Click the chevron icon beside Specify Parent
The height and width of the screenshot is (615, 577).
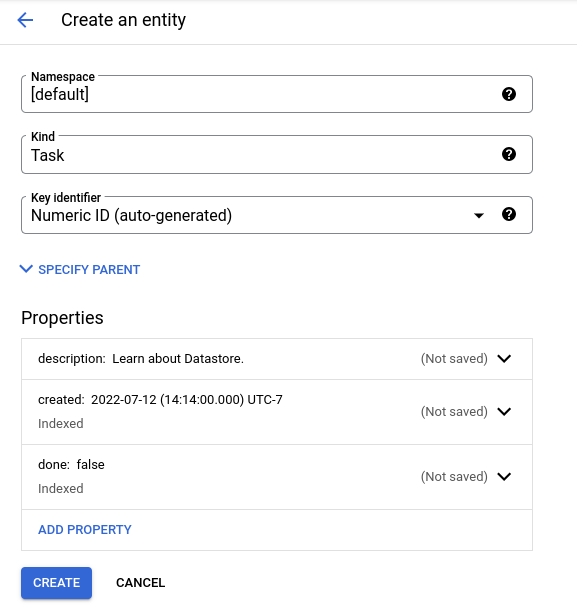26,269
